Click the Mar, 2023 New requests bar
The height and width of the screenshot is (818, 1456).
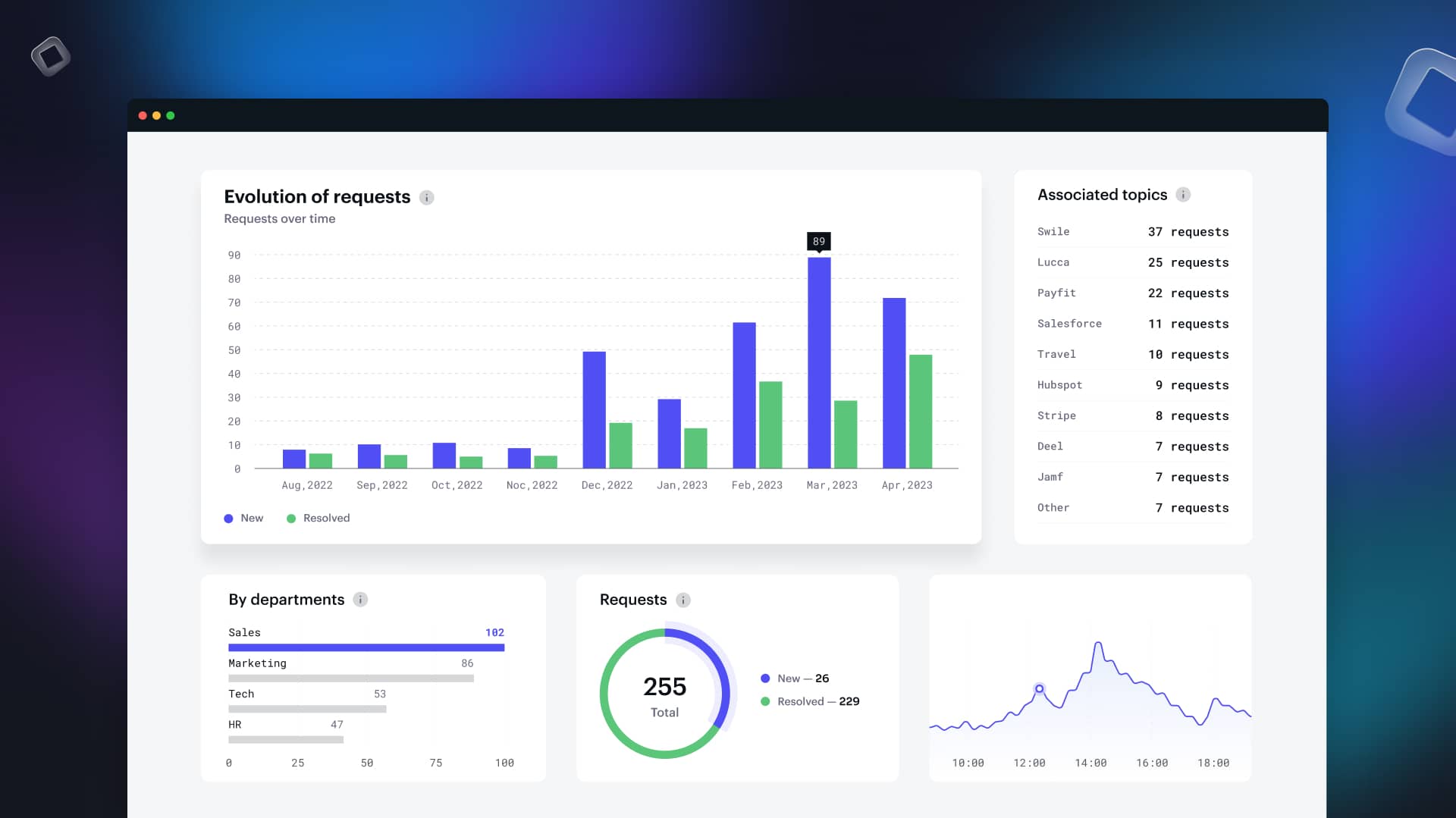pos(819,362)
